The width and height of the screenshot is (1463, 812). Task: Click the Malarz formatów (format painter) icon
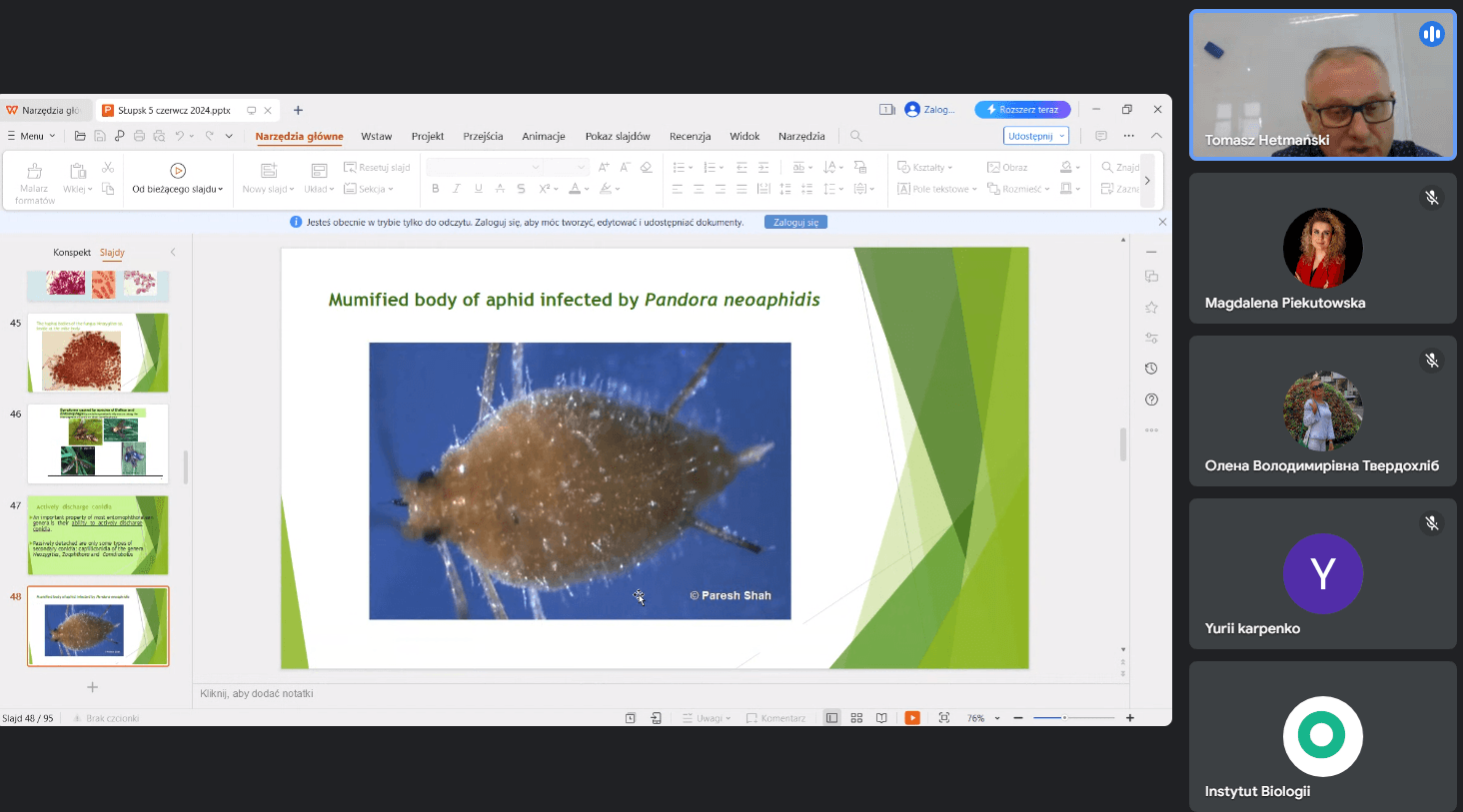coord(35,171)
